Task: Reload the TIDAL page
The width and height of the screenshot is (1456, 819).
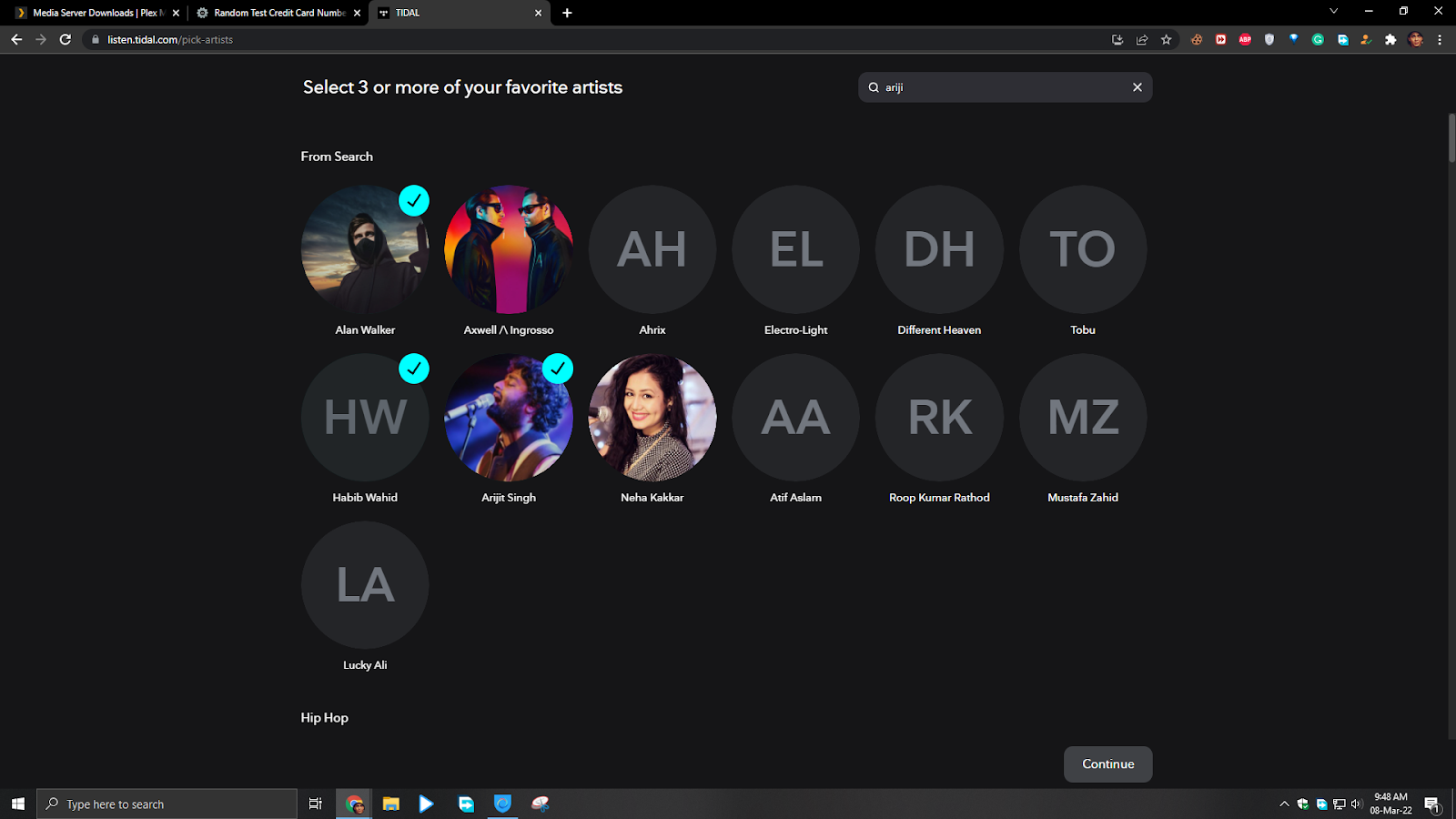Action: tap(66, 39)
